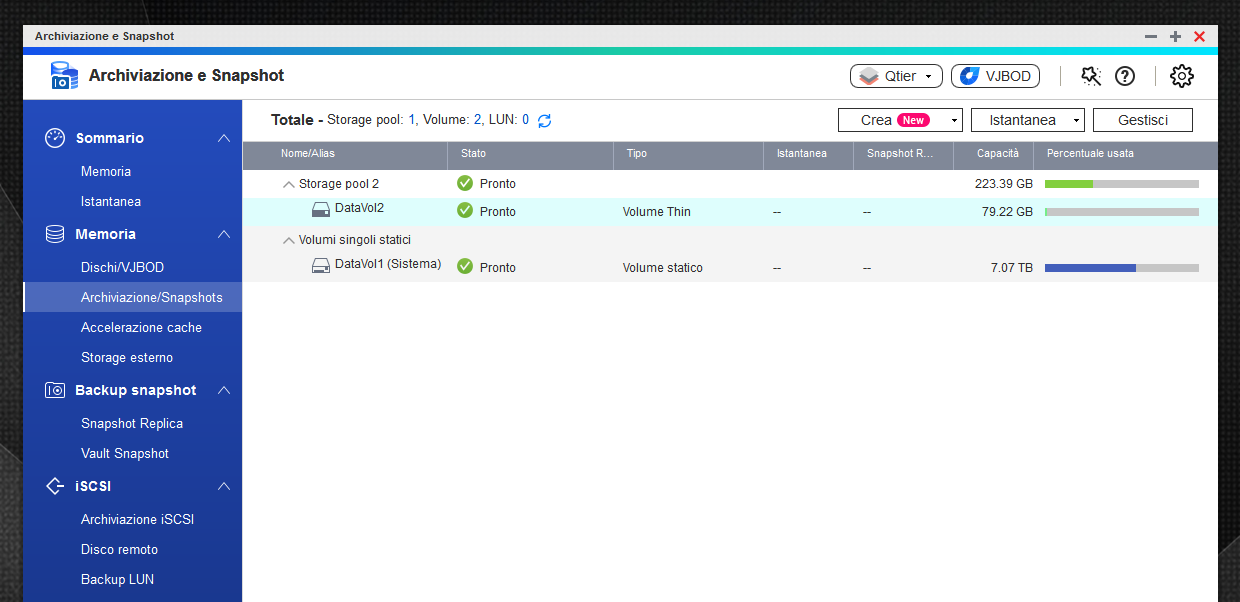Open the wizard magic wand icon
1240x602 pixels.
pos(1091,76)
